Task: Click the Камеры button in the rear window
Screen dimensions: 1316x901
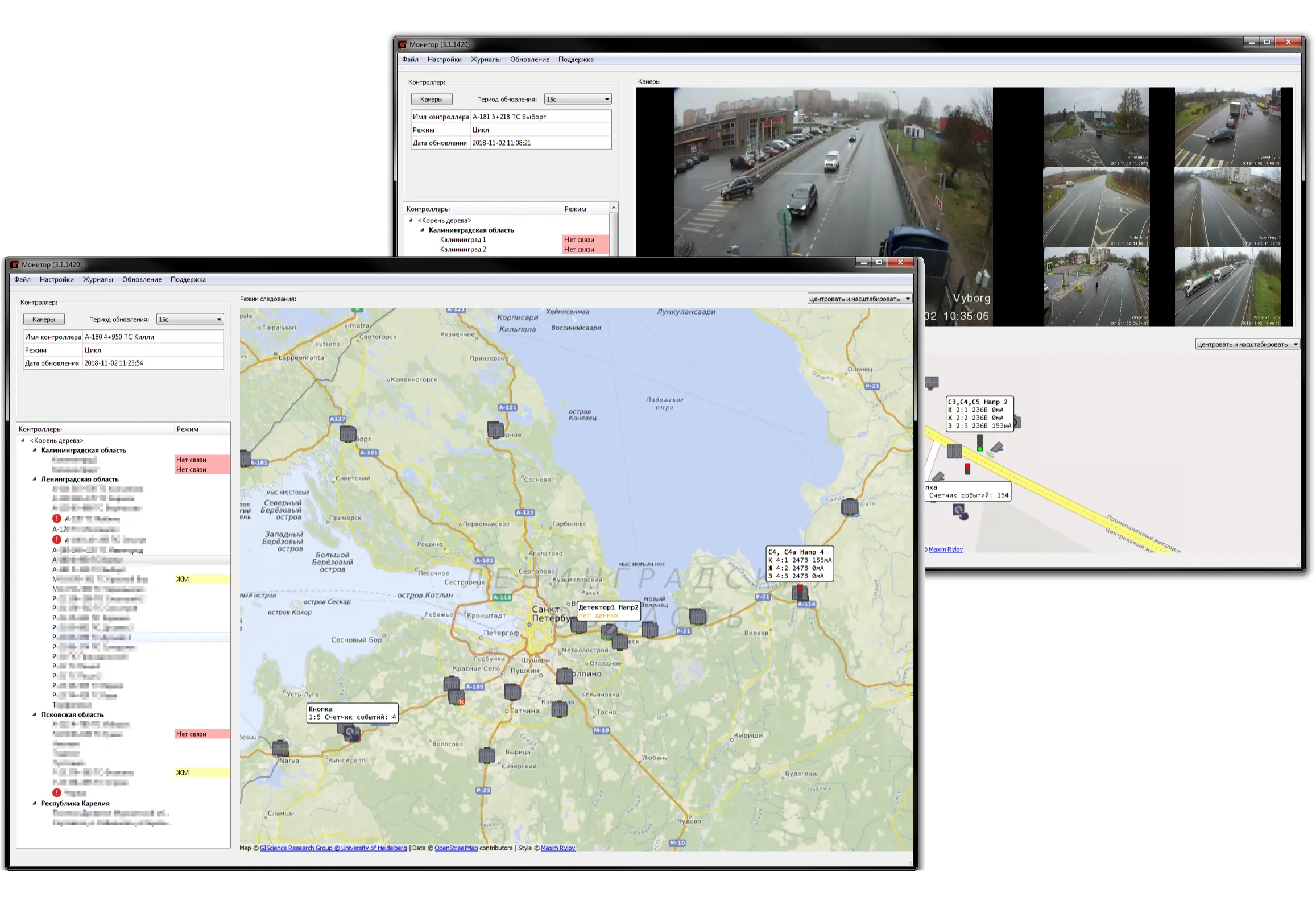Action: click(x=432, y=99)
